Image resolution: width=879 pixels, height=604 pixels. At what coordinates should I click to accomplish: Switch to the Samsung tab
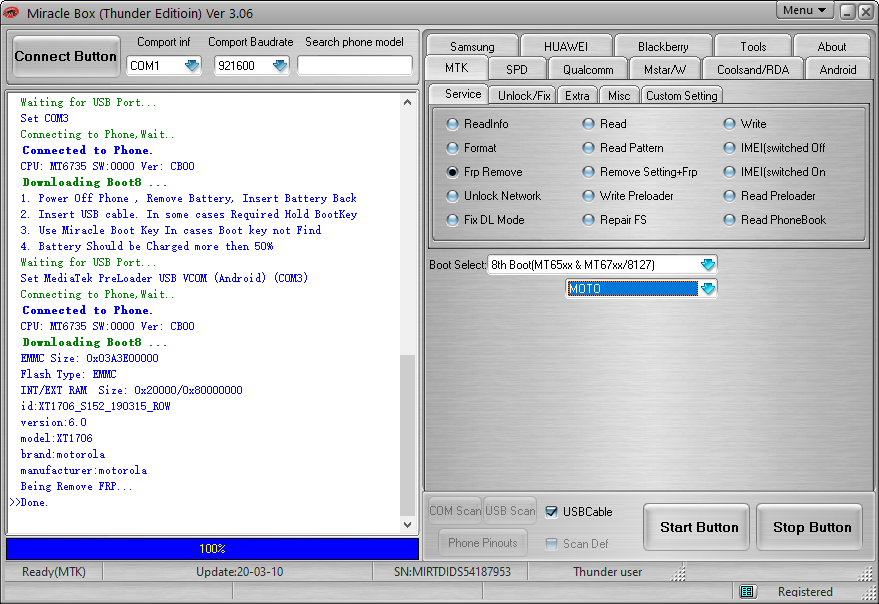[472, 46]
